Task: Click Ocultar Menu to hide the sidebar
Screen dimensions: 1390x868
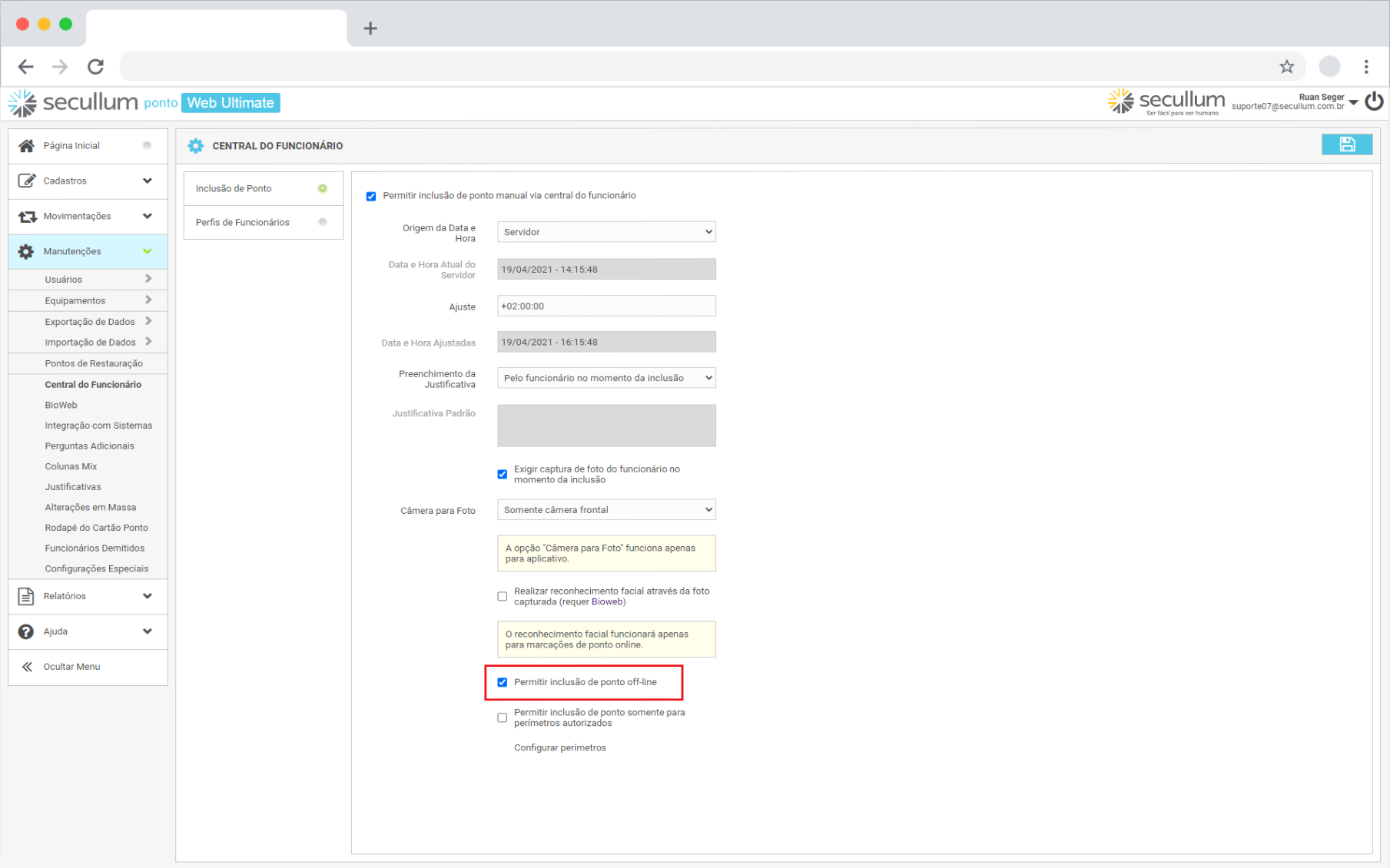Action: tap(71, 667)
